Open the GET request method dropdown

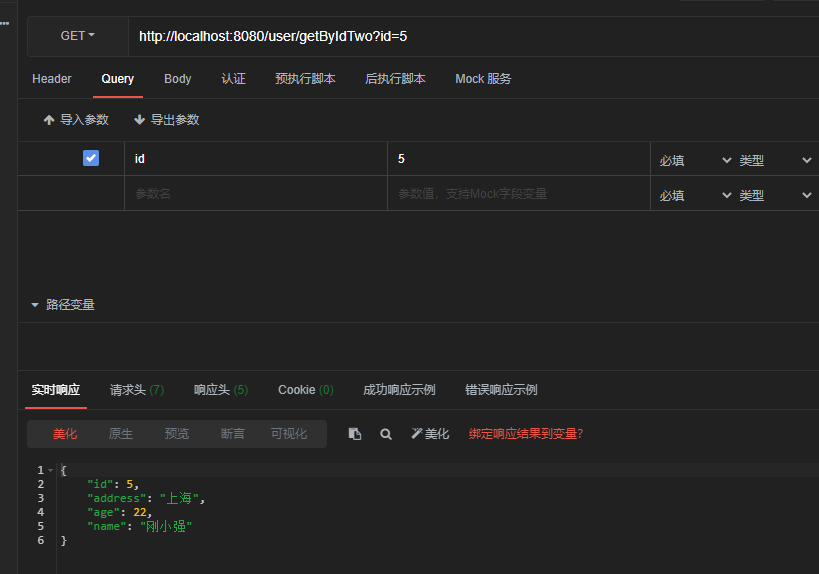(78, 36)
